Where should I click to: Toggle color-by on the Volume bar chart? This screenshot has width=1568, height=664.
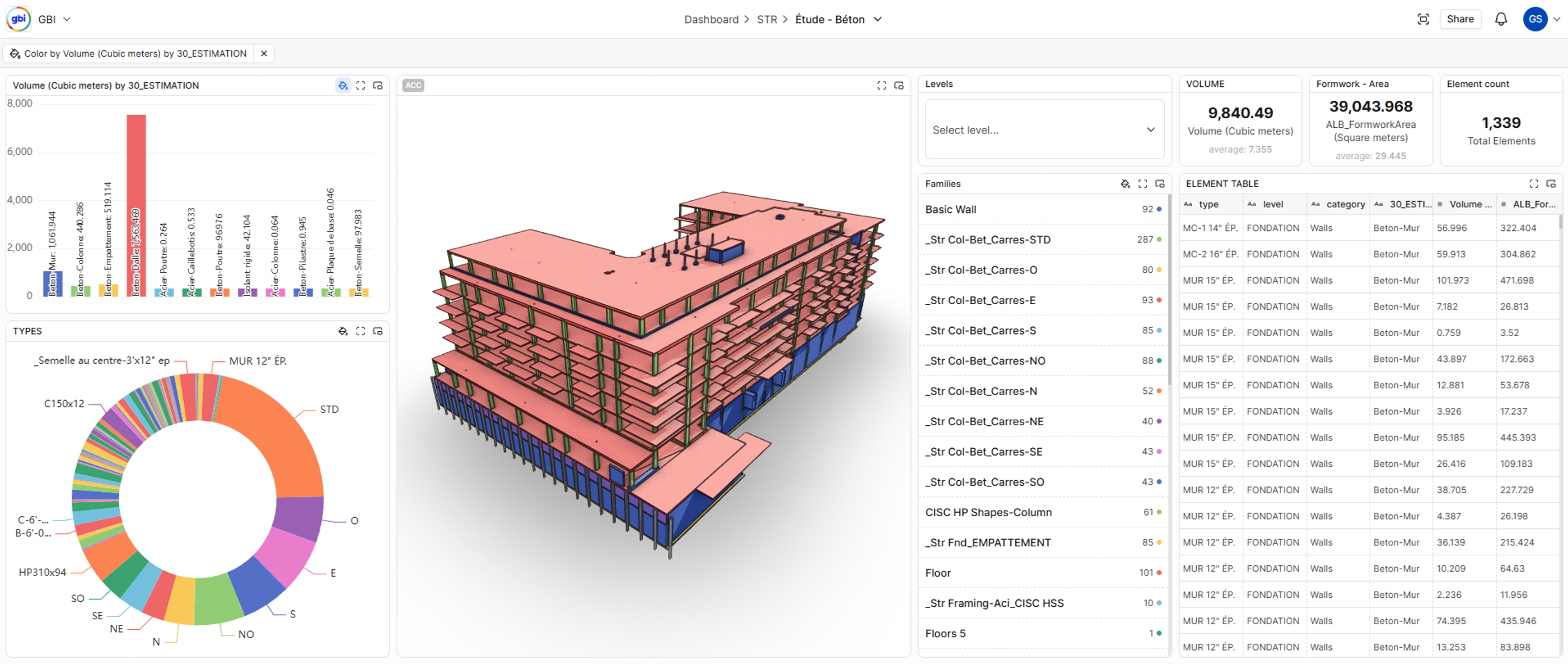pyautogui.click(x=343, y=85)
